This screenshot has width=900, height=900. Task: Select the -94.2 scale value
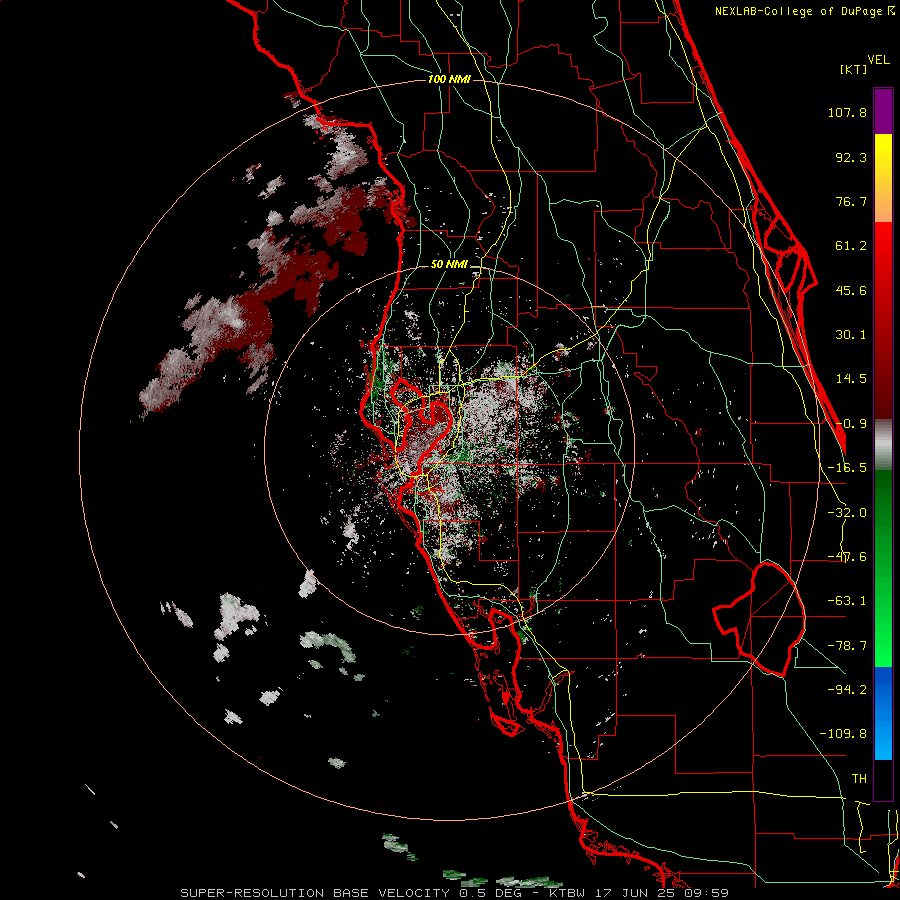tap(847, 689)
